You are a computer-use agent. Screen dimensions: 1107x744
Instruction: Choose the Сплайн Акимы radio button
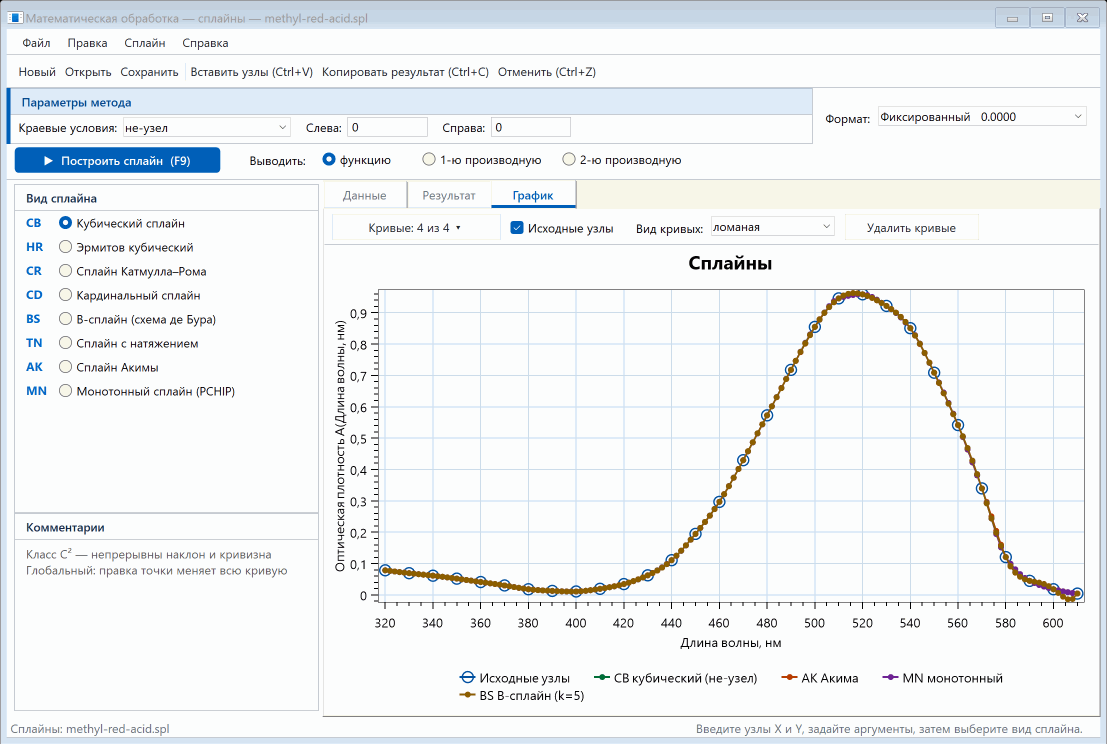tap(66, 367)
